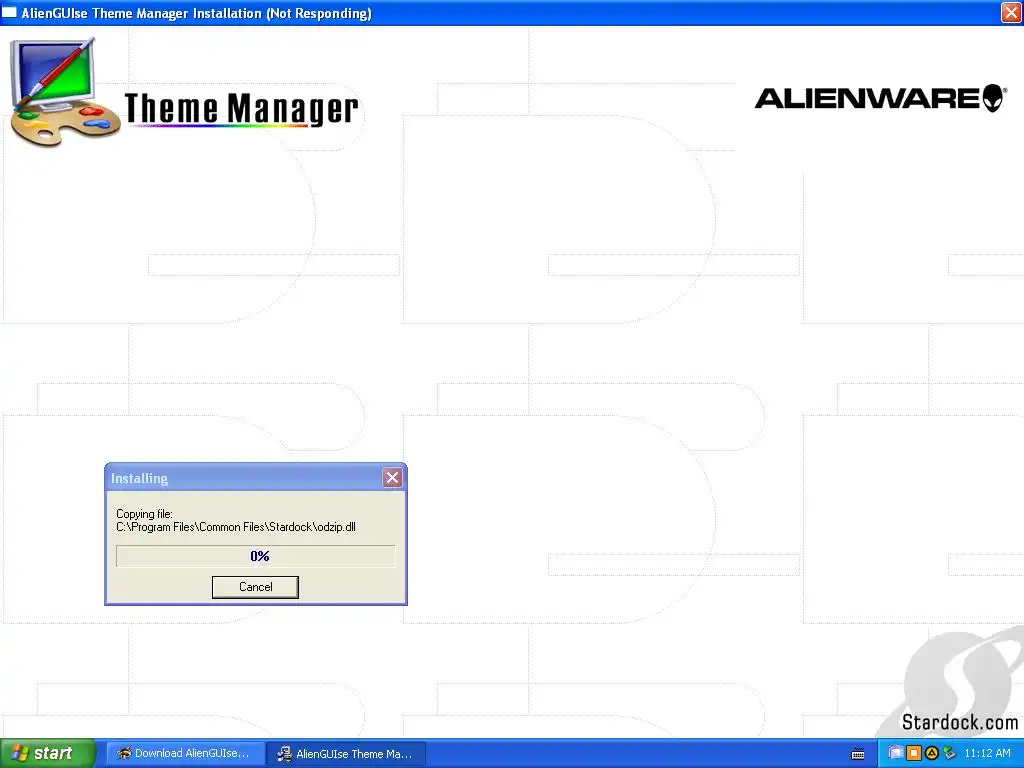Click the Theme Manager palette logo icon

[64, 92]
